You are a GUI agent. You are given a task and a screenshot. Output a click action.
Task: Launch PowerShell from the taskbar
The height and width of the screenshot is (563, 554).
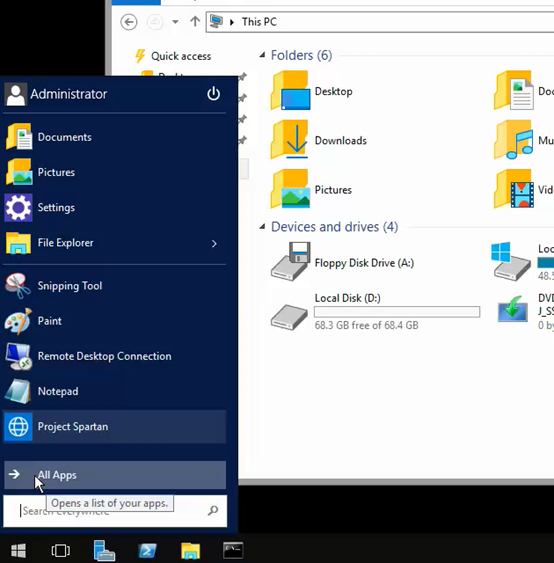pos(147,550)
